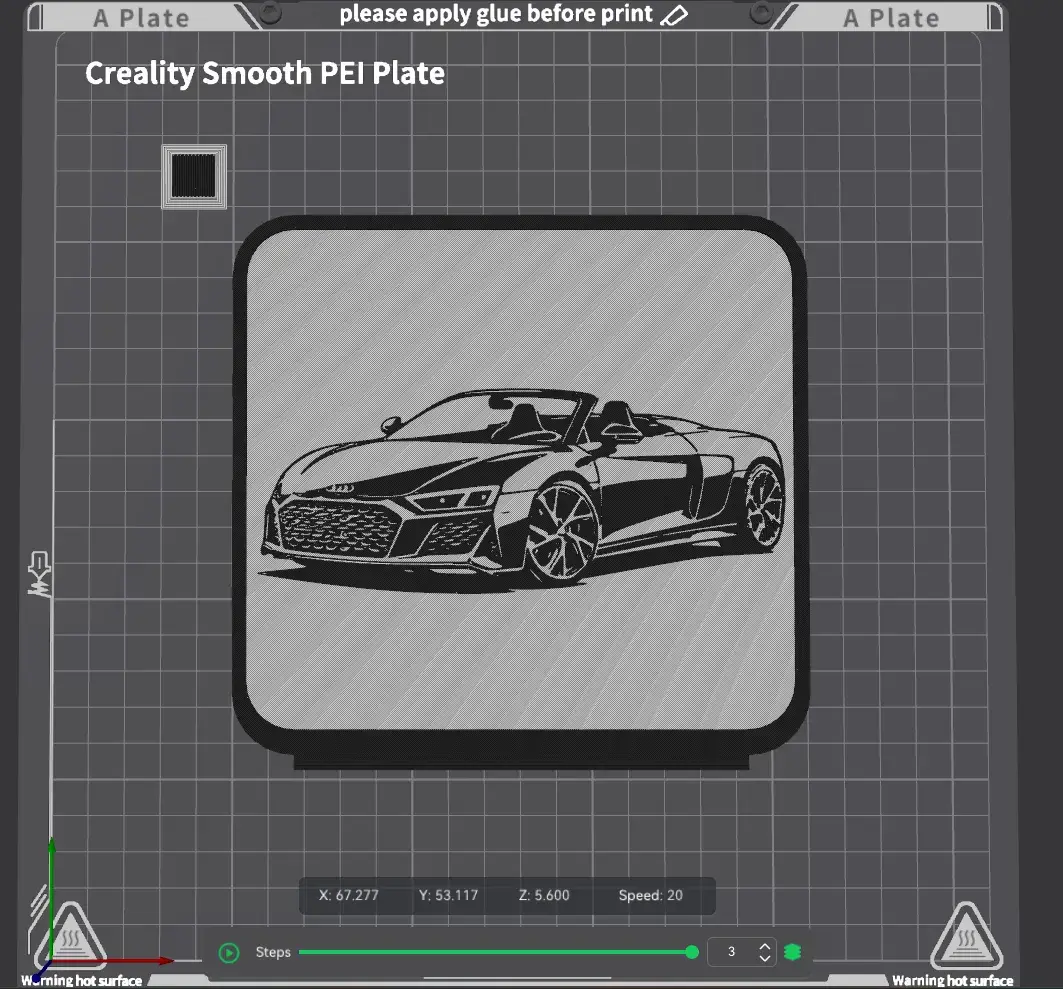This screenshot has width=1063, height=989.
Task: Select the Audi car plaque model
Action: click(520, 491)
